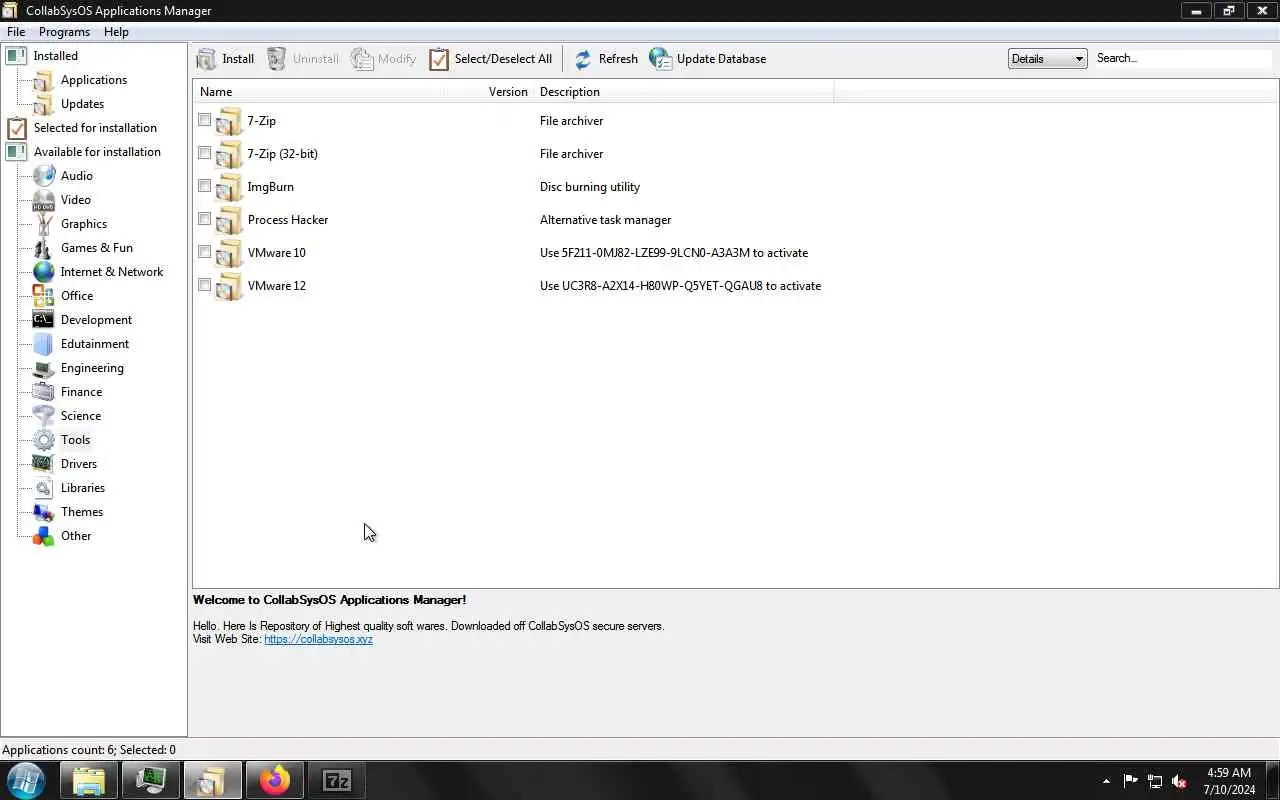Open the Internet & Network globe icon

[x=44, y=272]
